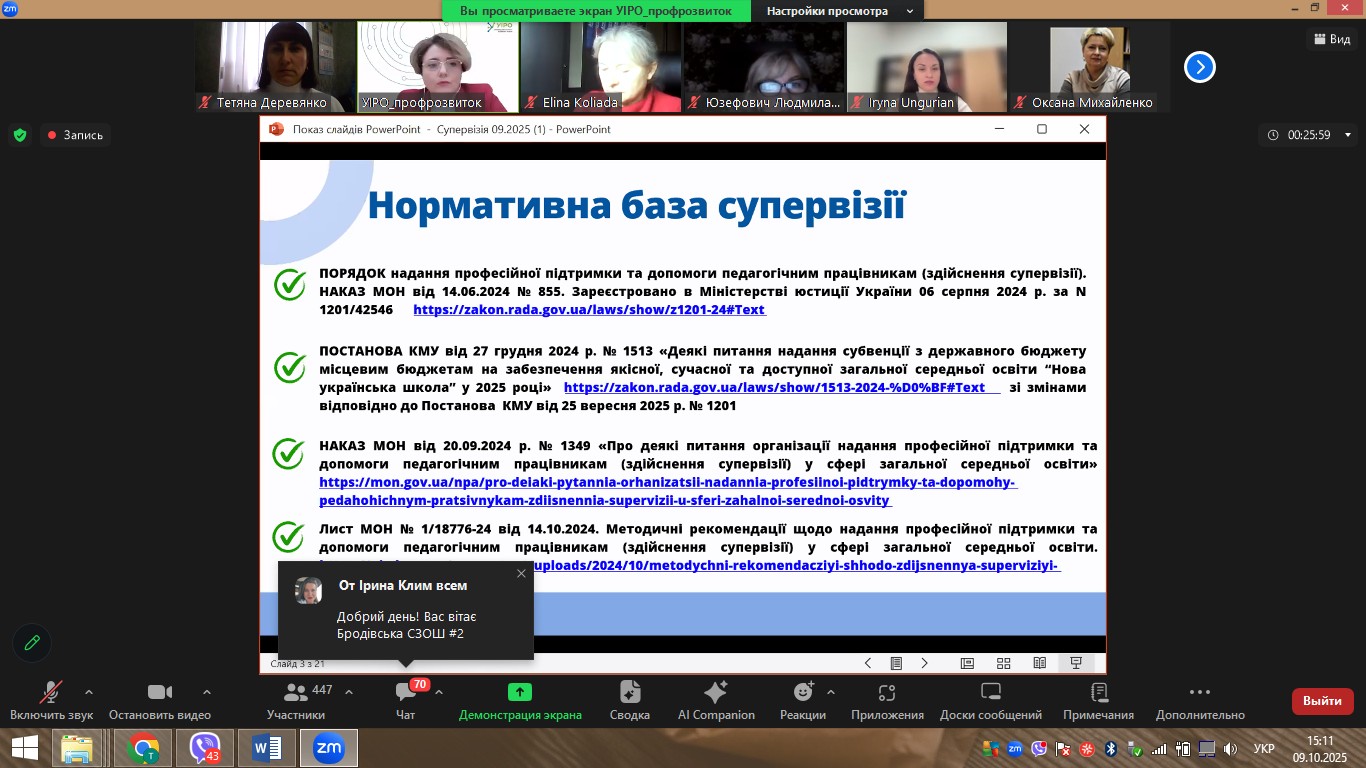Close the chat notification from Ірина Клим
This screenshot has height=768, width=1366.
click(x=521, y=573)
